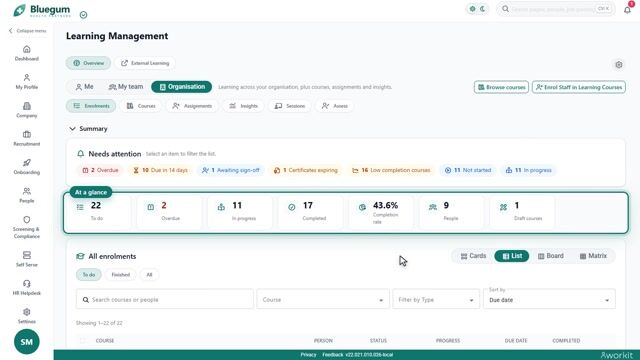Click Feedback link in footer
The height and width of the screenshot is (360, 640).
[x=333, y=355]
